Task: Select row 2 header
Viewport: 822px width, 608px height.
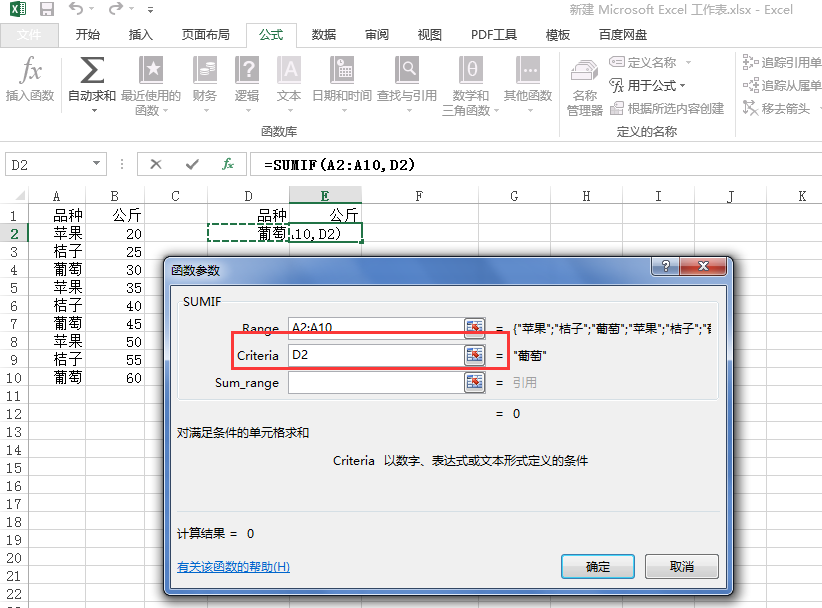Action: (x=14, y=233)
